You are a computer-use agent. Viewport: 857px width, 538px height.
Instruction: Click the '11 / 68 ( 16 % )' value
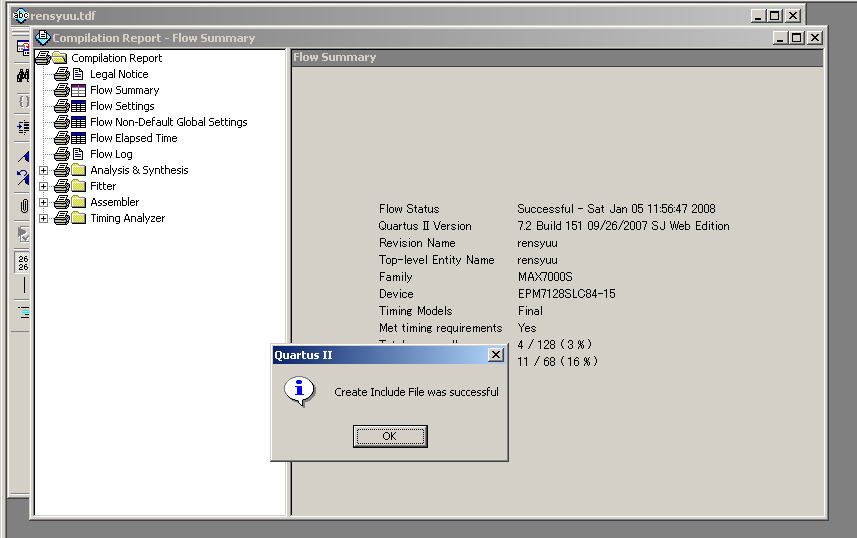(557, 361)
